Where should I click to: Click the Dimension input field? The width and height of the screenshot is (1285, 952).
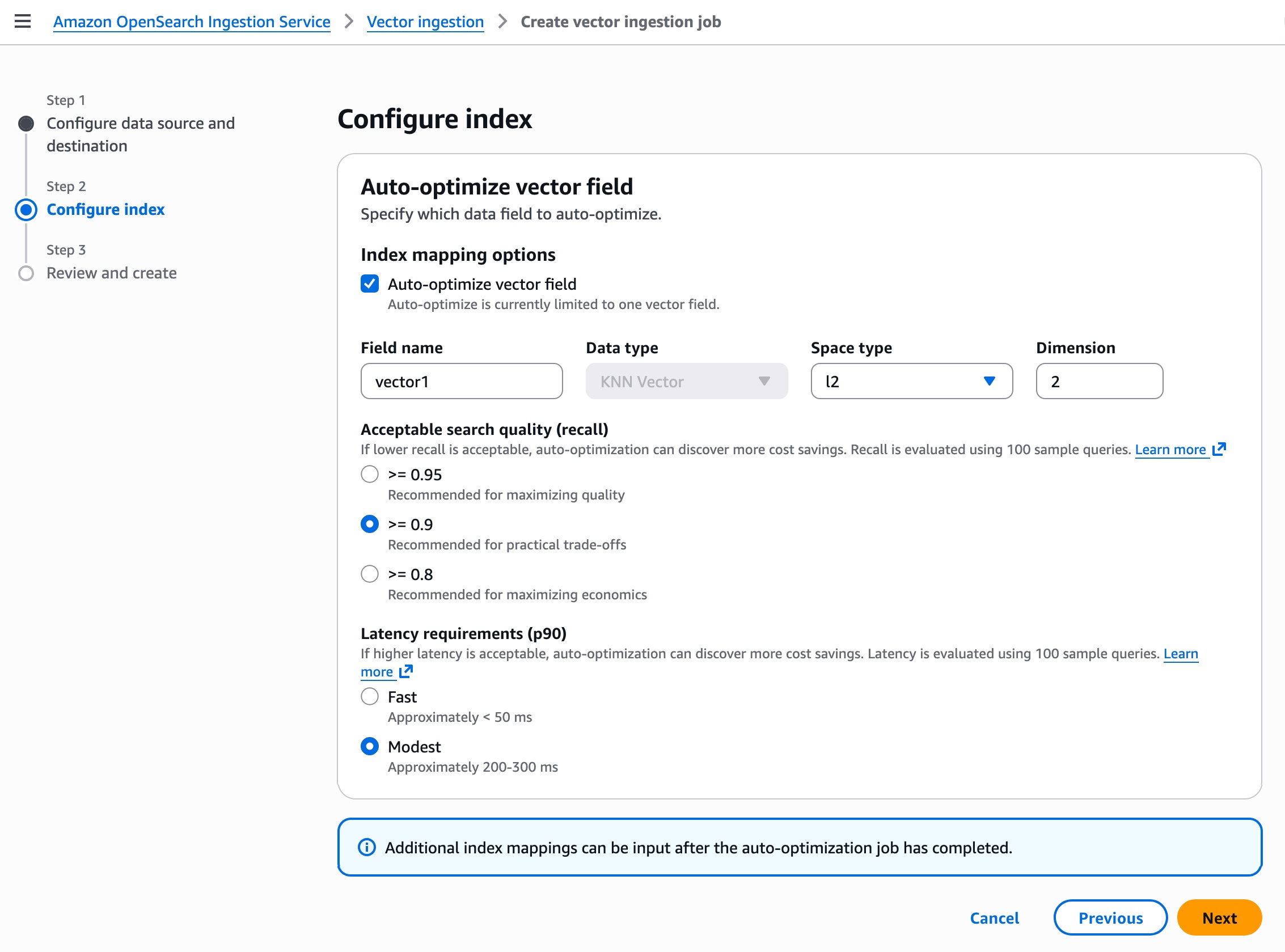[x=1098, y=381]
